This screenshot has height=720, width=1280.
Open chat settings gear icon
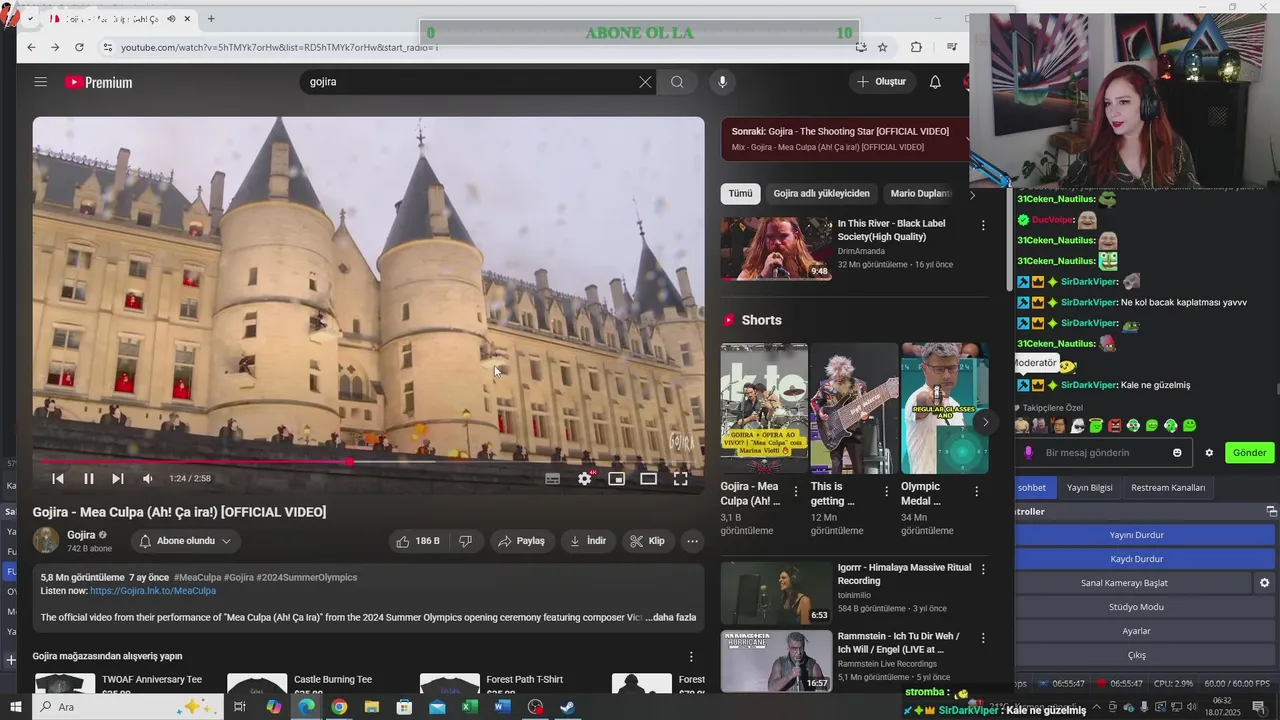click(x=1208, y=453)
